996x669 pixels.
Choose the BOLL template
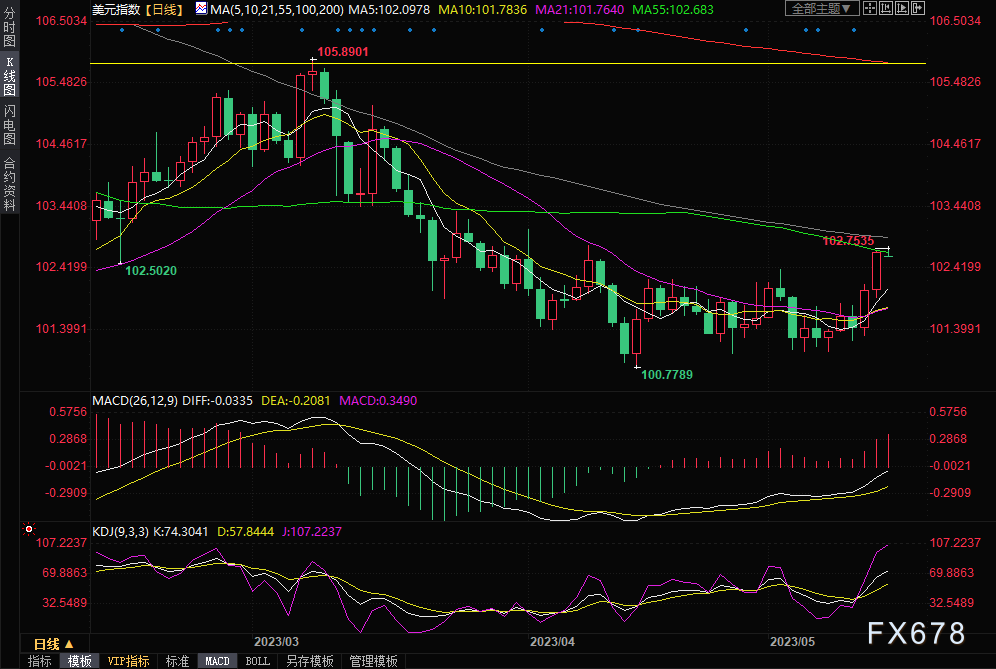coord(257,661)
